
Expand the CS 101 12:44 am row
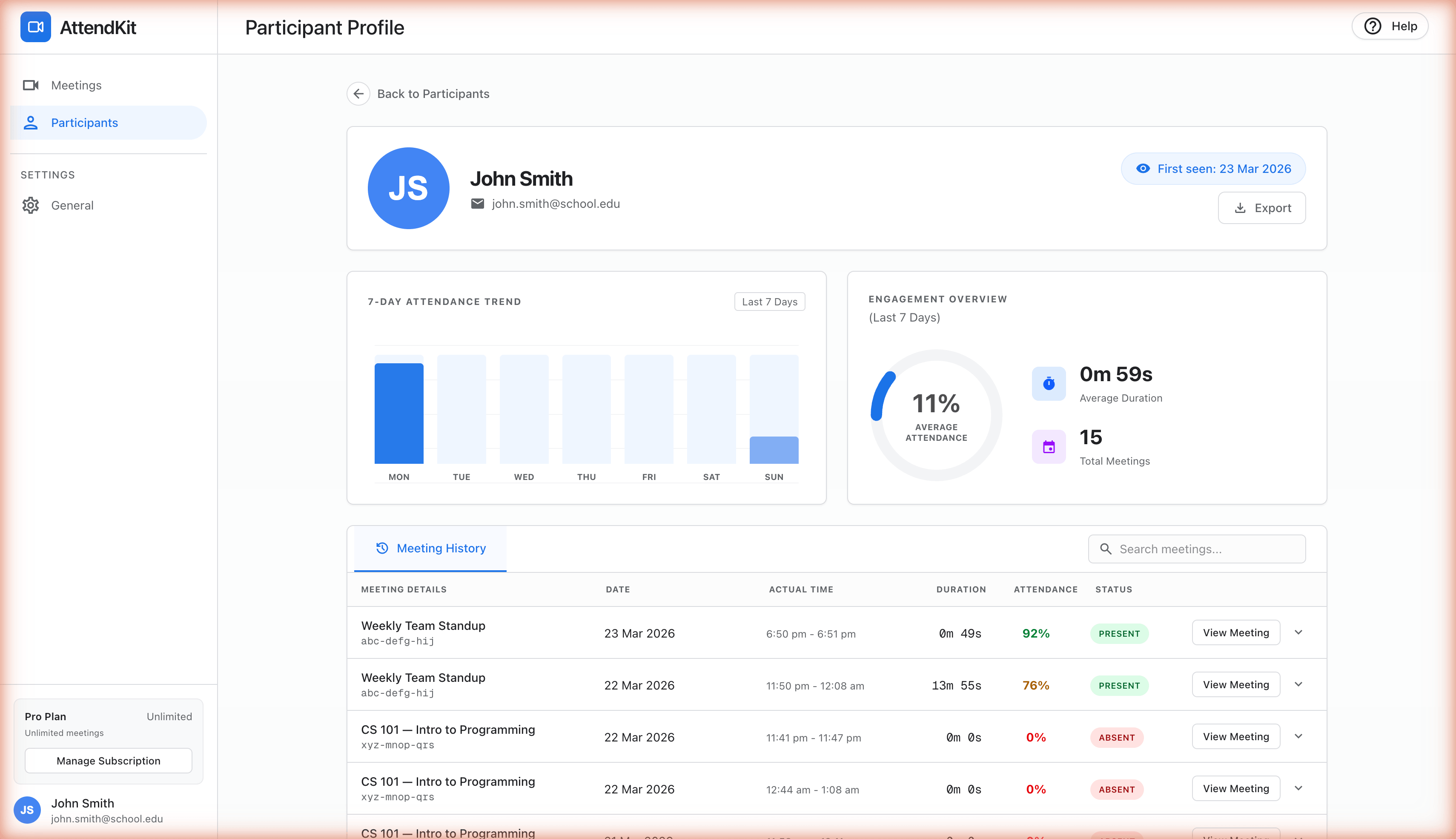[1298, 788]
